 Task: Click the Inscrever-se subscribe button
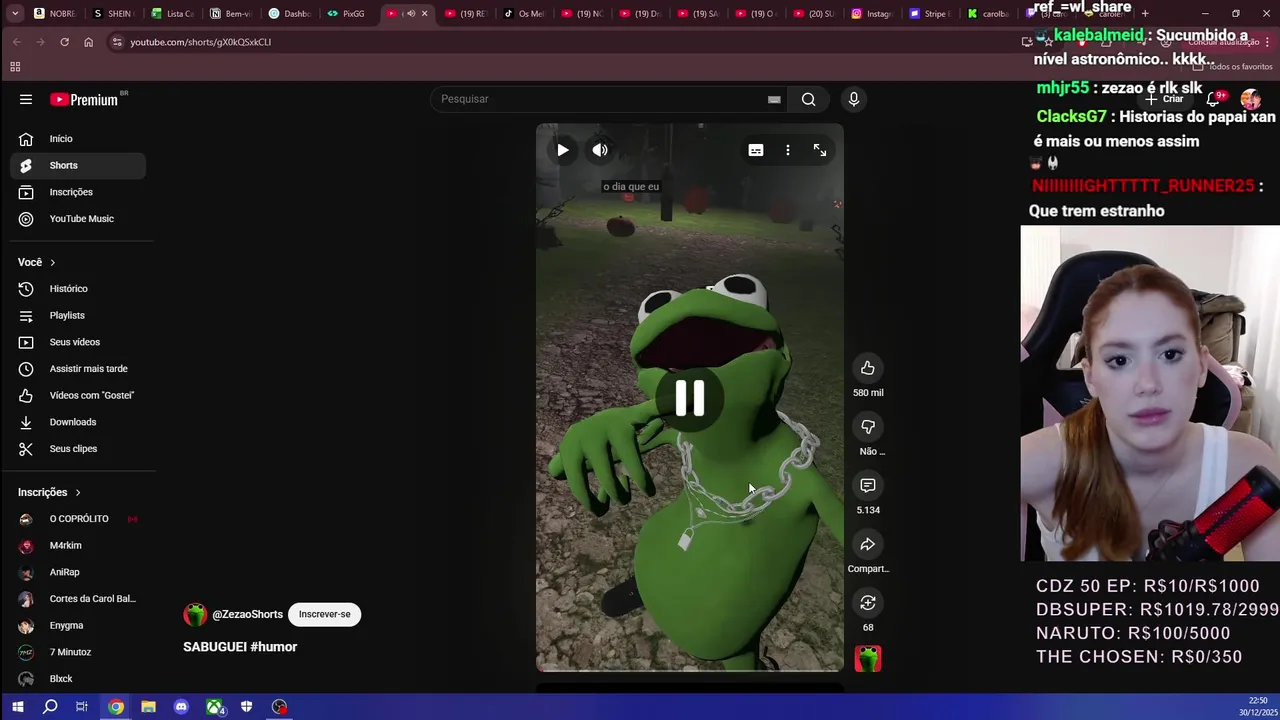coord(324,614)
